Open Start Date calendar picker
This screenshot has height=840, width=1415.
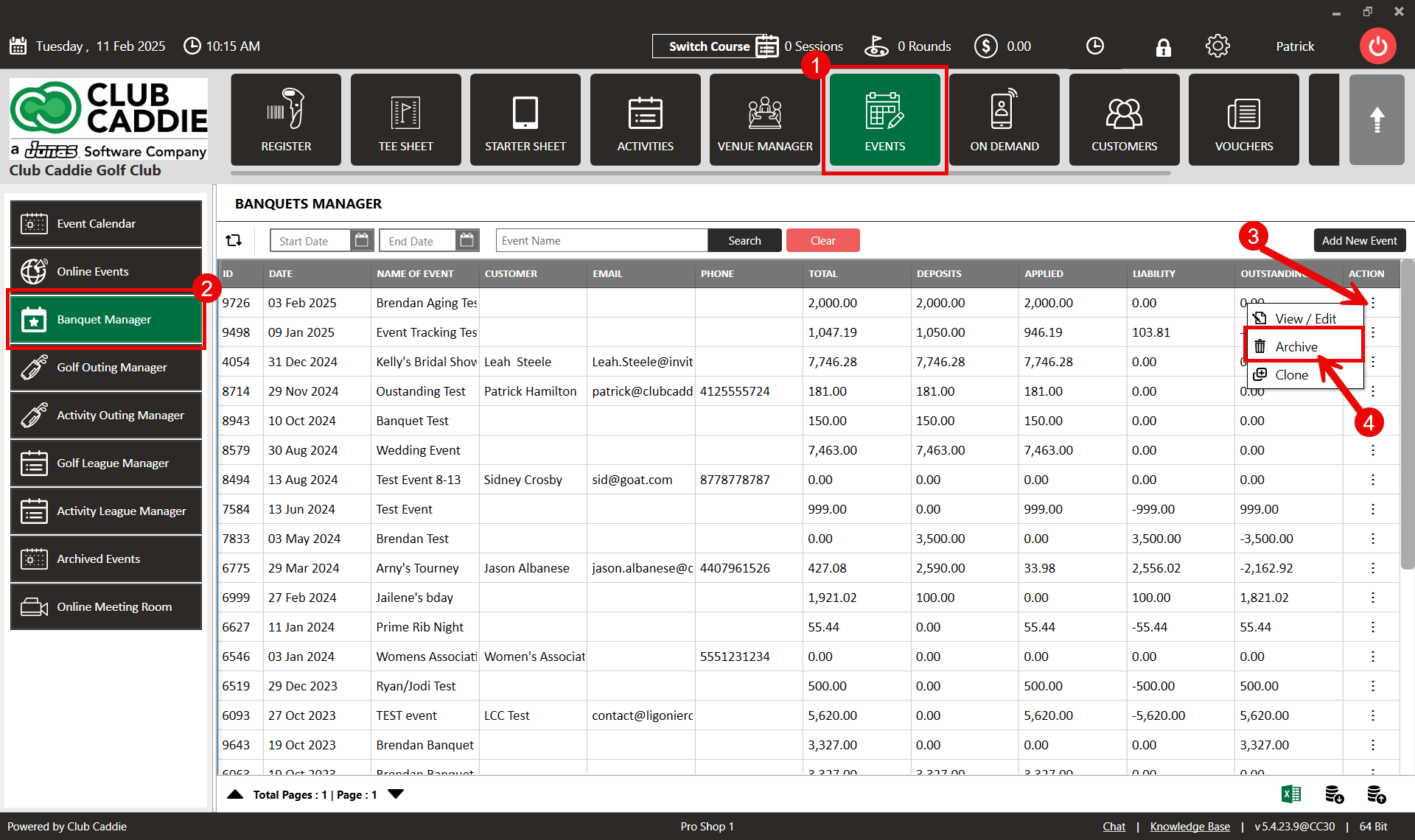tap(361, 240)
